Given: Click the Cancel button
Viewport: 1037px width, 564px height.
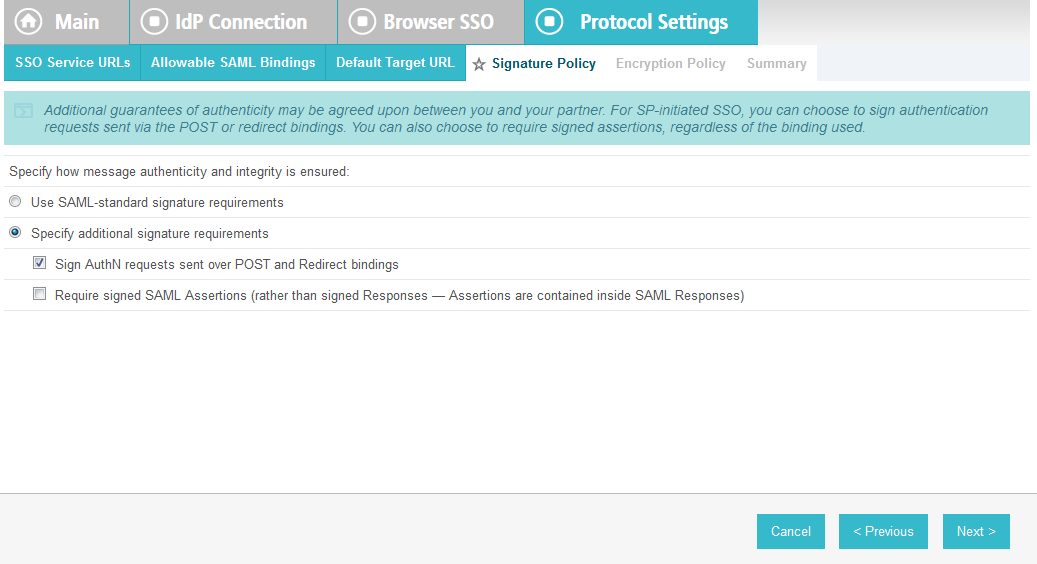Looking at the screenshot, I should point(790,532).
